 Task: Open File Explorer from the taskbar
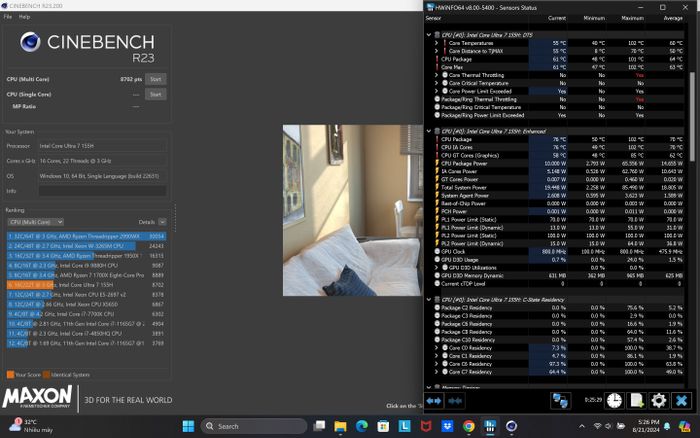tap(340, 426)
